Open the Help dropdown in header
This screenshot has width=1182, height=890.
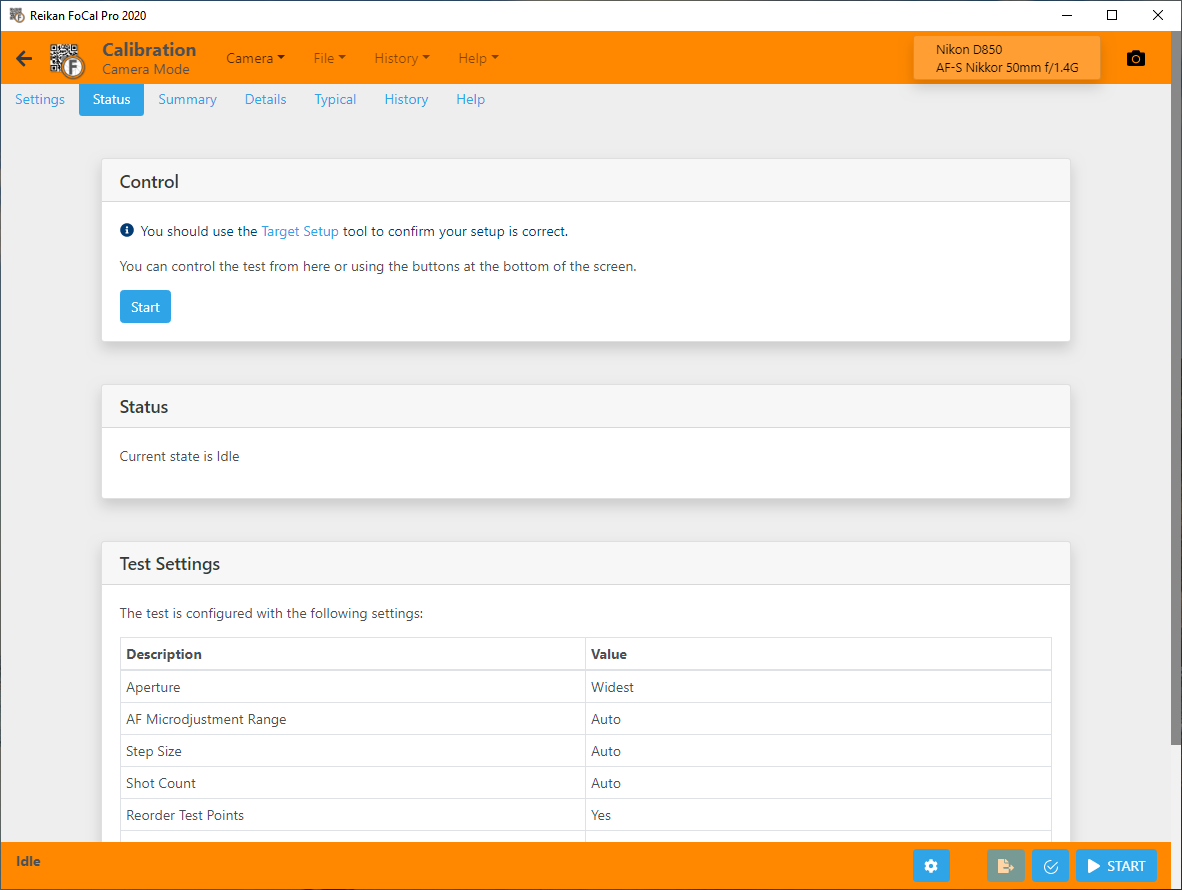point(478,58)
